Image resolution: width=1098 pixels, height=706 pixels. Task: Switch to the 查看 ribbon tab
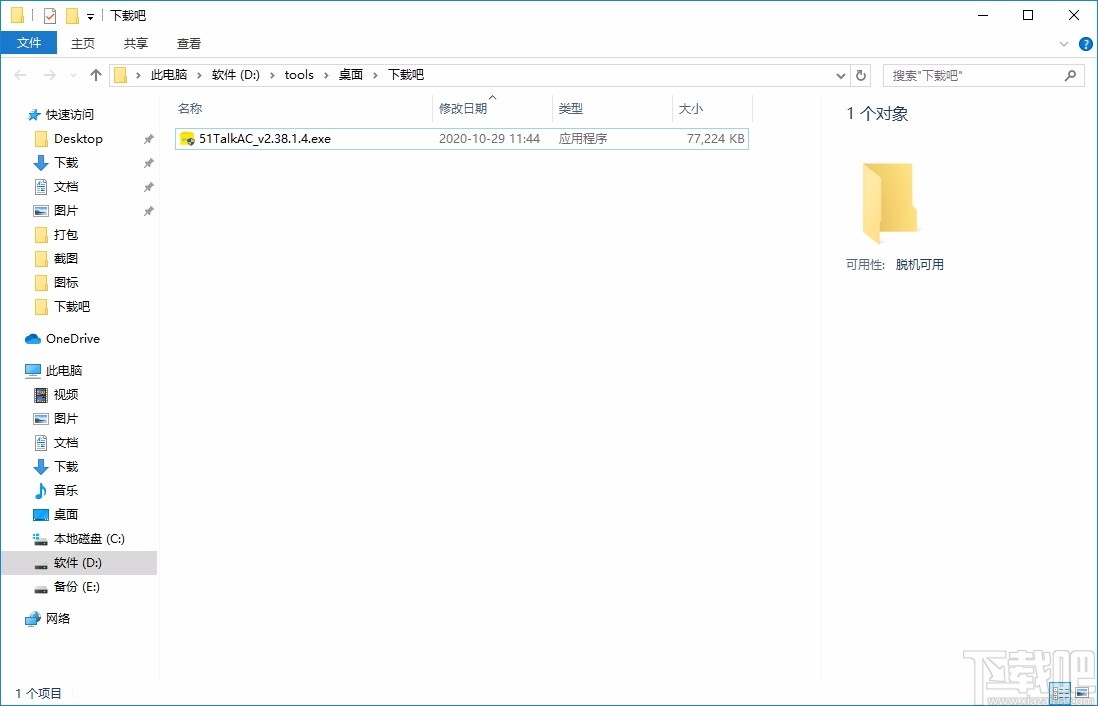(x=188, y=43)
